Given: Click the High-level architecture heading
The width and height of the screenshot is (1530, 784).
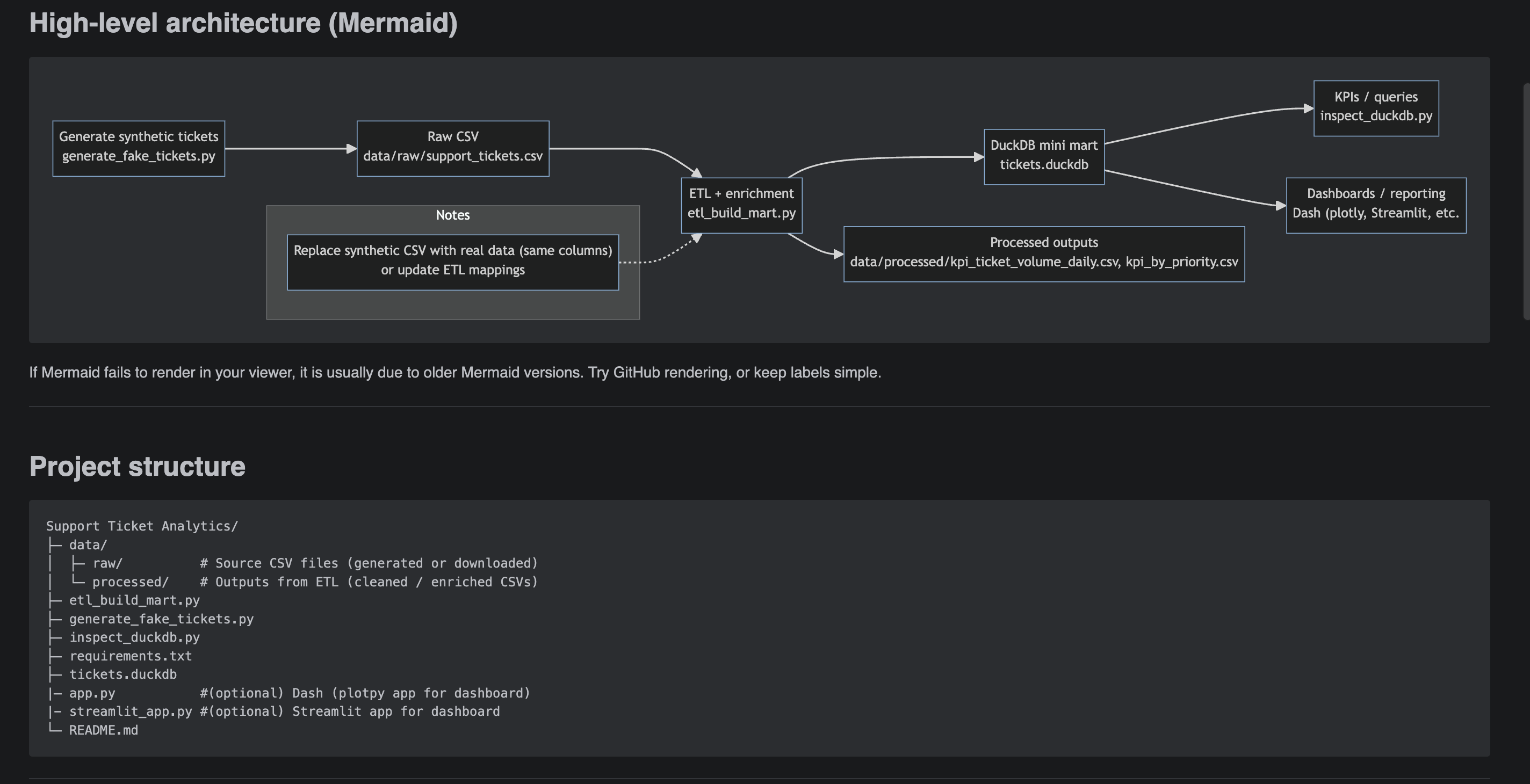Looking at the screenshot, I should [x=243, y=23].
